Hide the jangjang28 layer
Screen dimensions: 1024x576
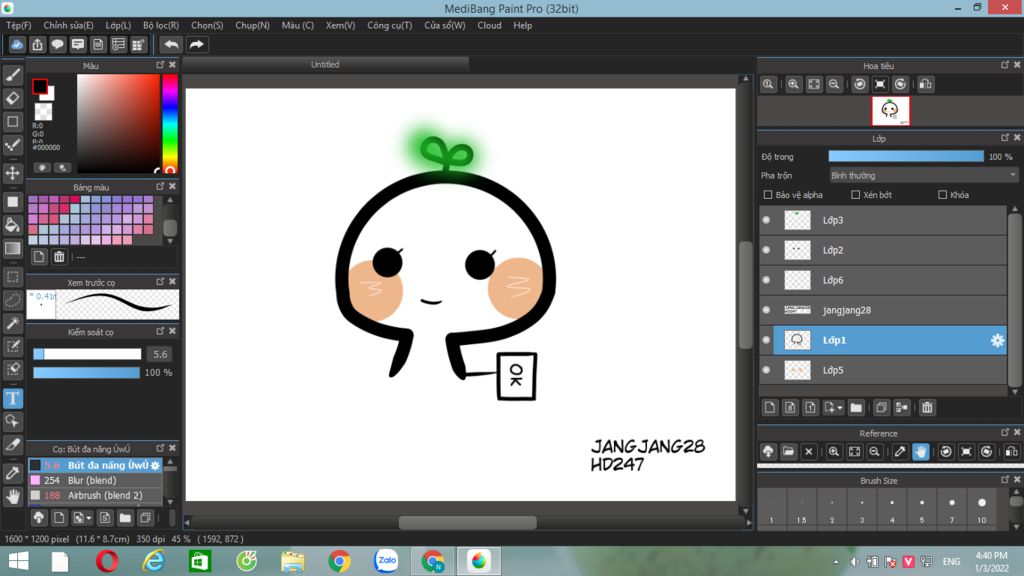click(767, 310)
